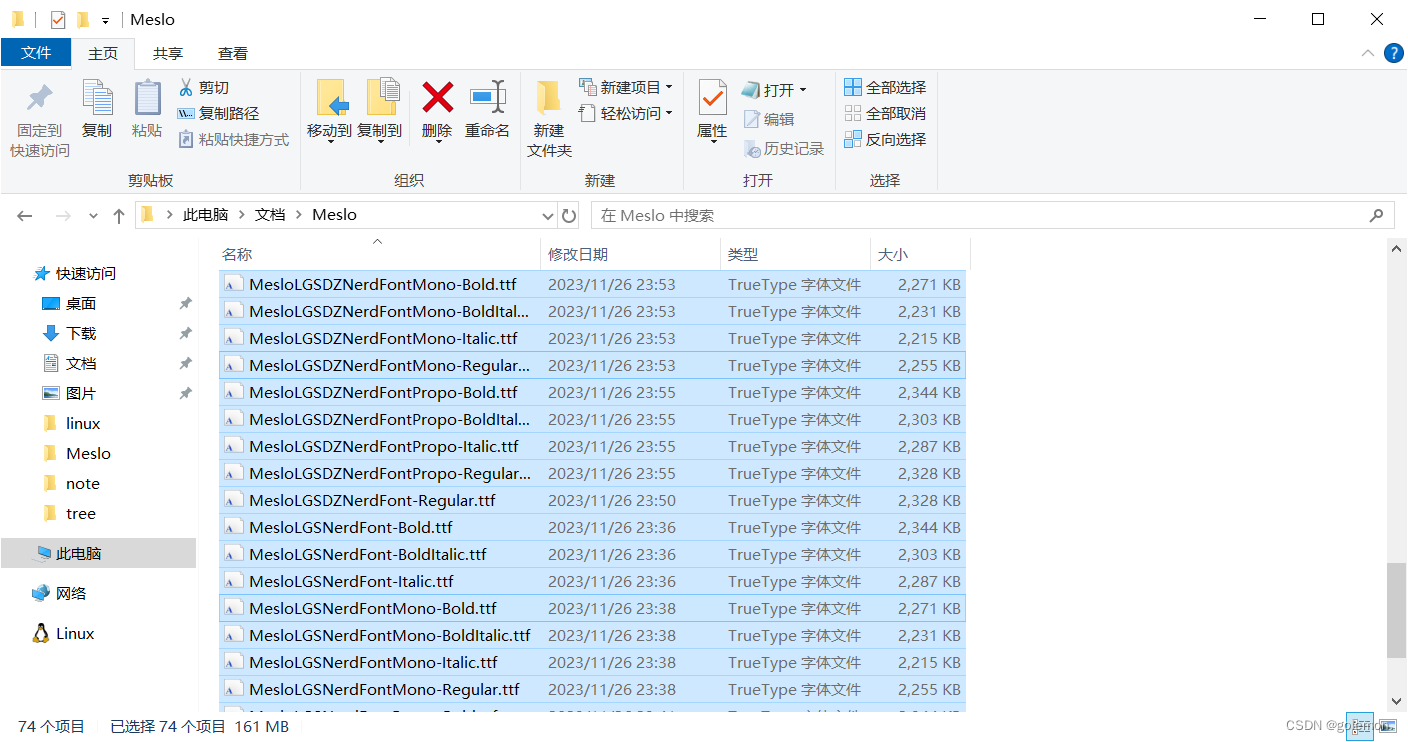Click the vertical scrollbar thumb
The width and height of the screenshot is (1408, 742).
point(1397,609)
